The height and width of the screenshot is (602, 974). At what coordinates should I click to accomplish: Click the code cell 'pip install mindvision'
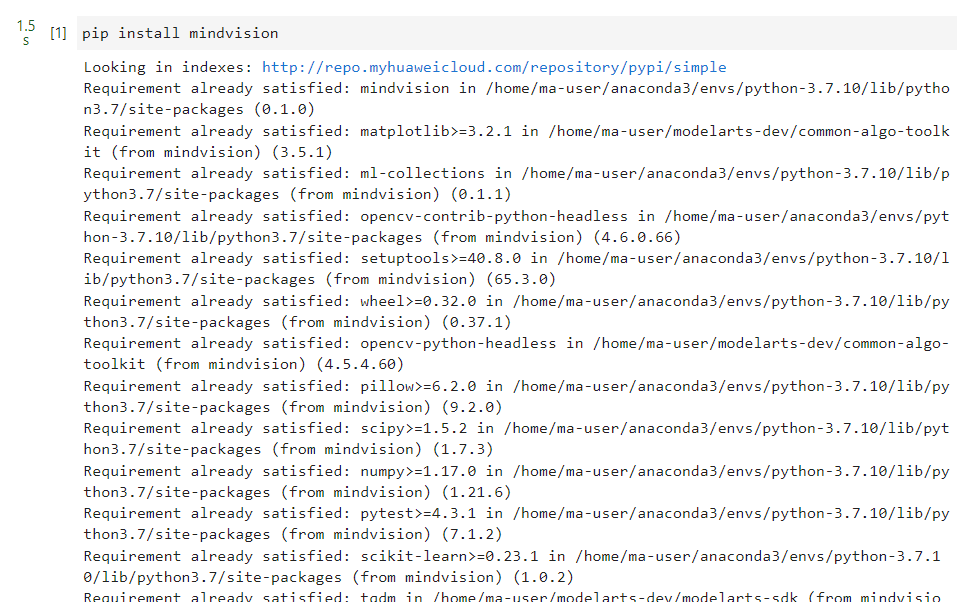(x=517, y=34)
